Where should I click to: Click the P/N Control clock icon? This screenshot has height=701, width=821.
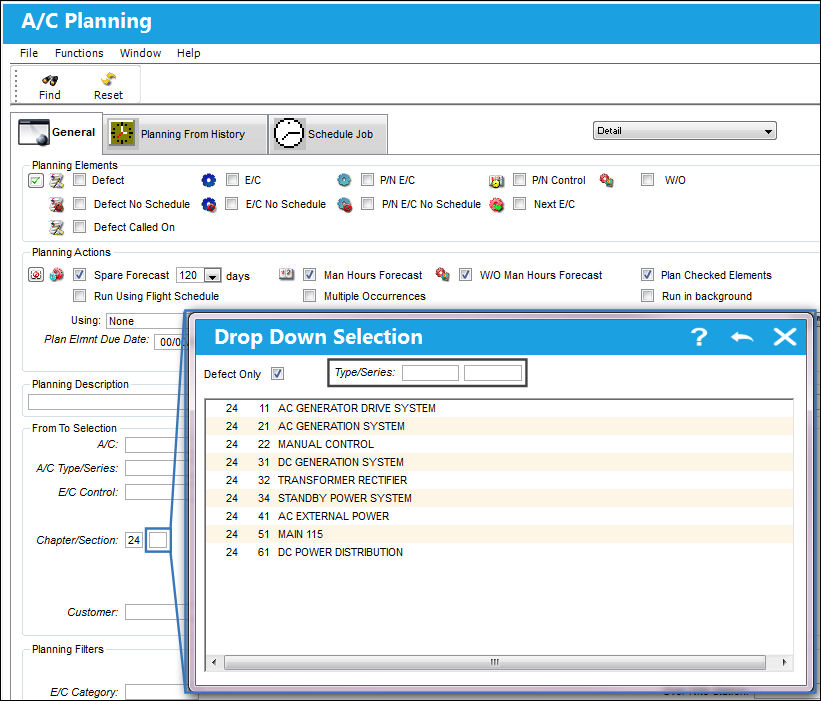(x=496, y=181)
